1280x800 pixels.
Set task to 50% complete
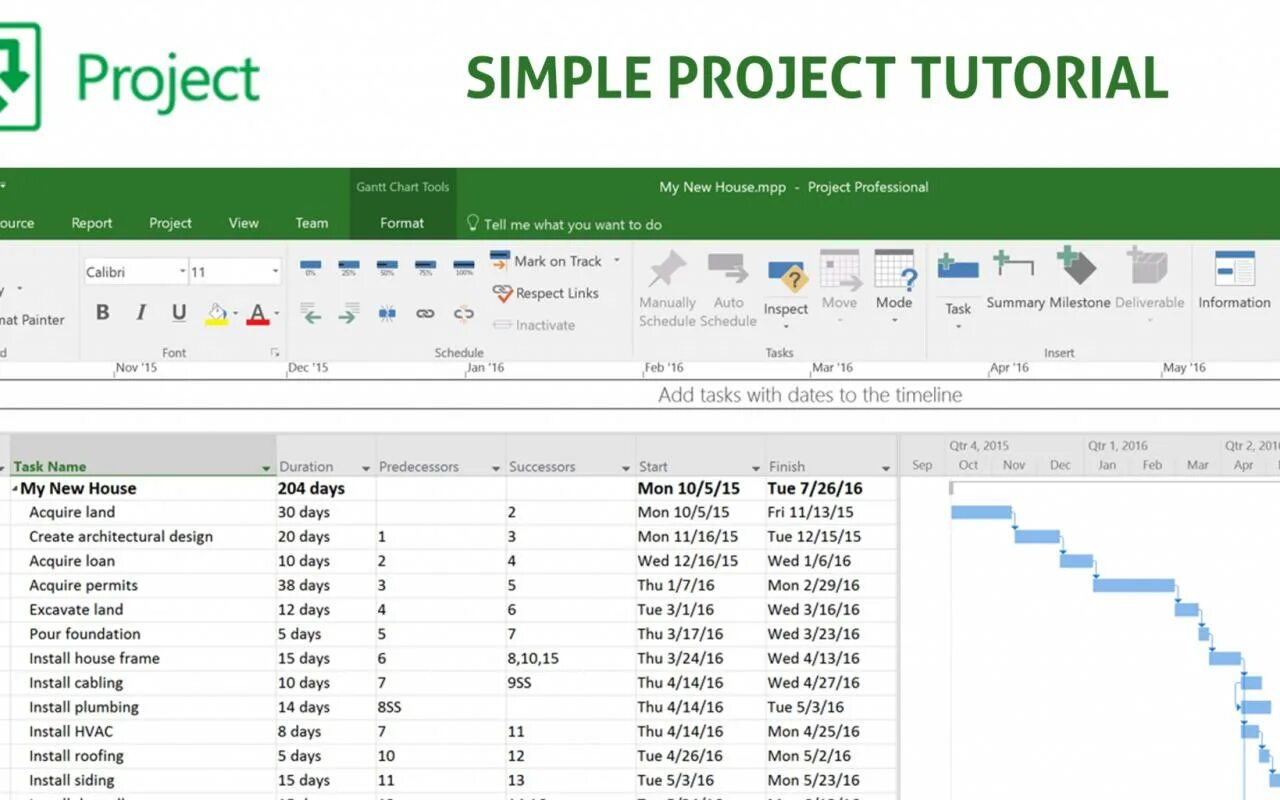click(x=387, y=267)
